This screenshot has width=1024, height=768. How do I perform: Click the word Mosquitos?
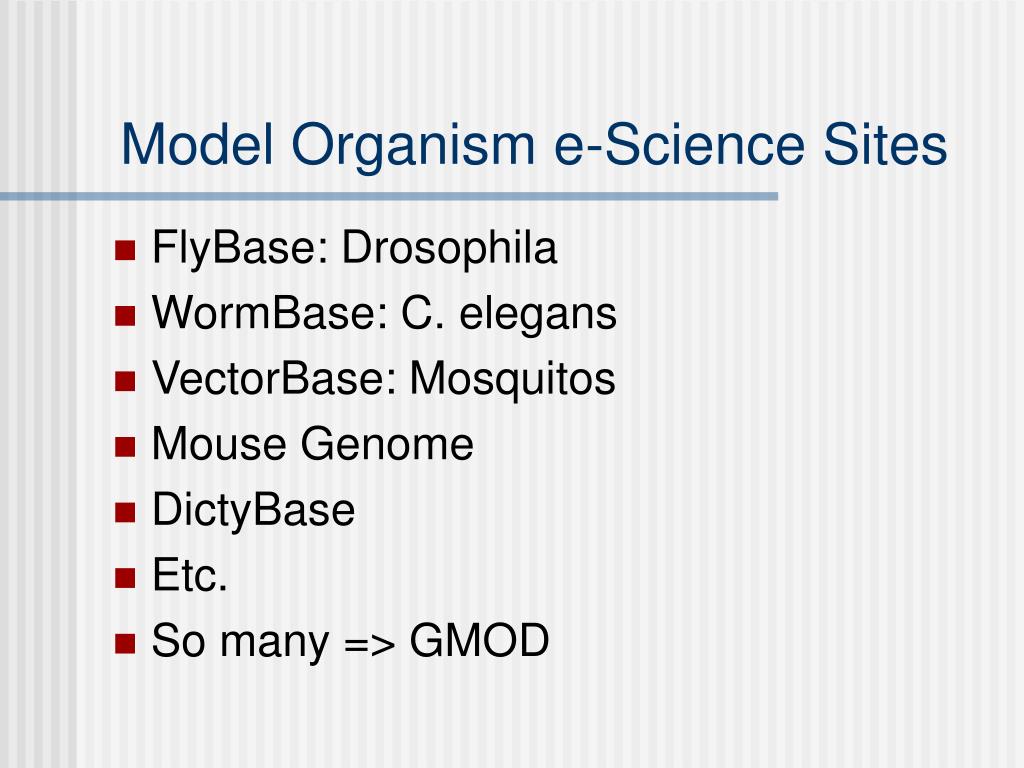click(513, 379)
